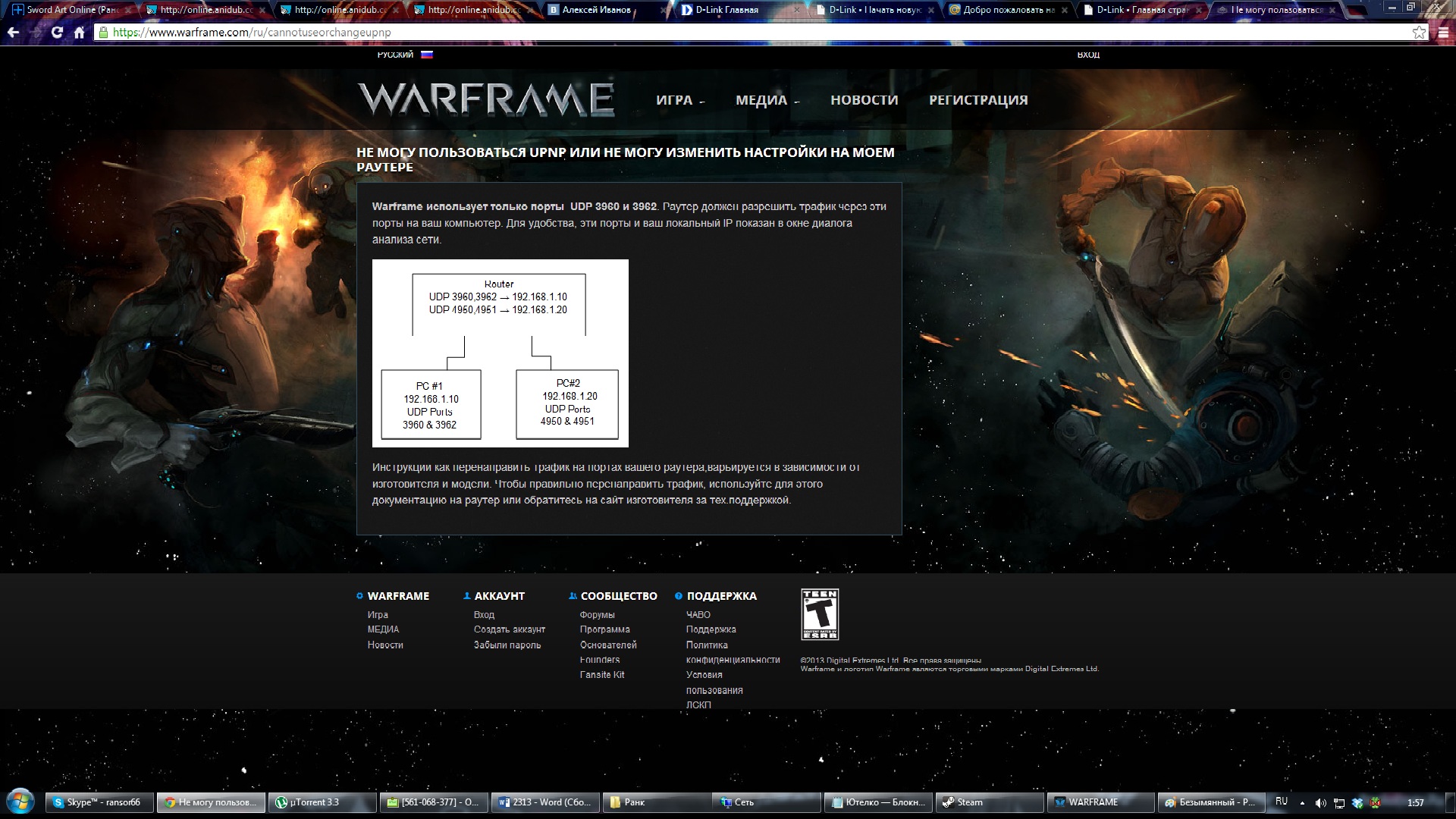Click the browser back arrow
Image resolution: width=1456 pixels, height=819 pixels.
click(13, 33)
